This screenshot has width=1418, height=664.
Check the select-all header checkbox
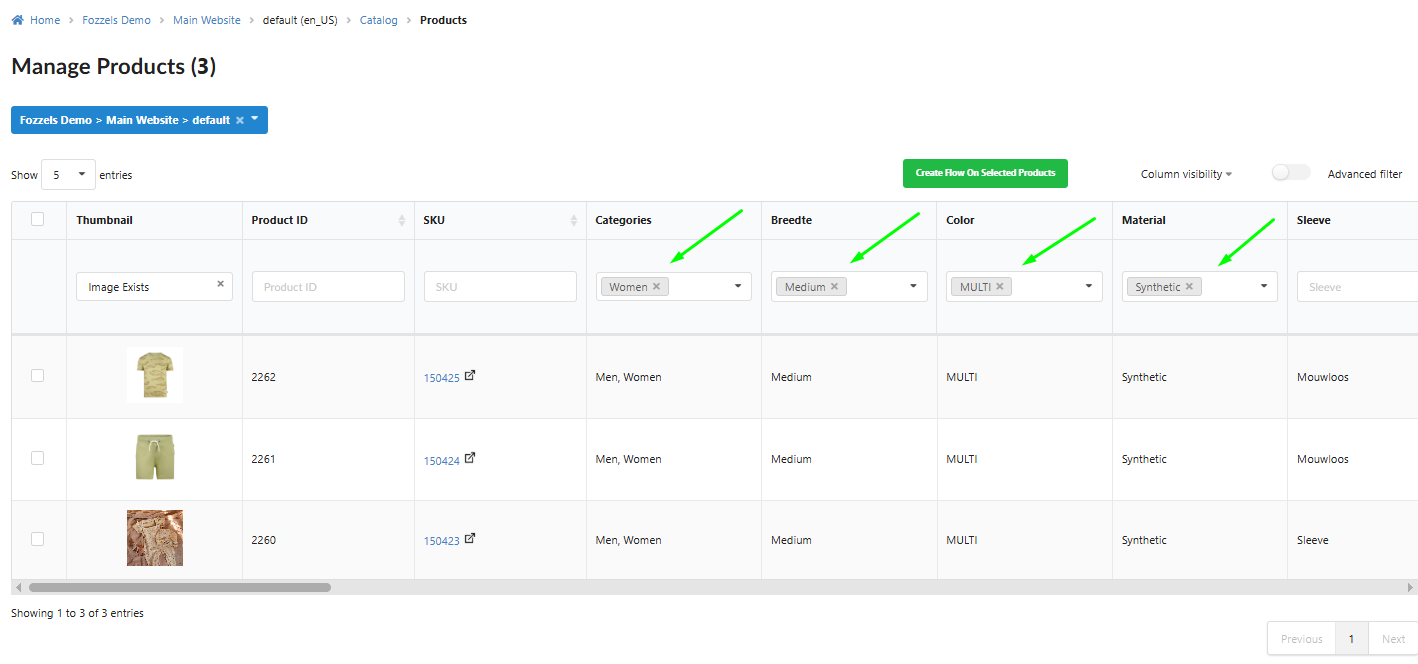click(x=38, y=219)
